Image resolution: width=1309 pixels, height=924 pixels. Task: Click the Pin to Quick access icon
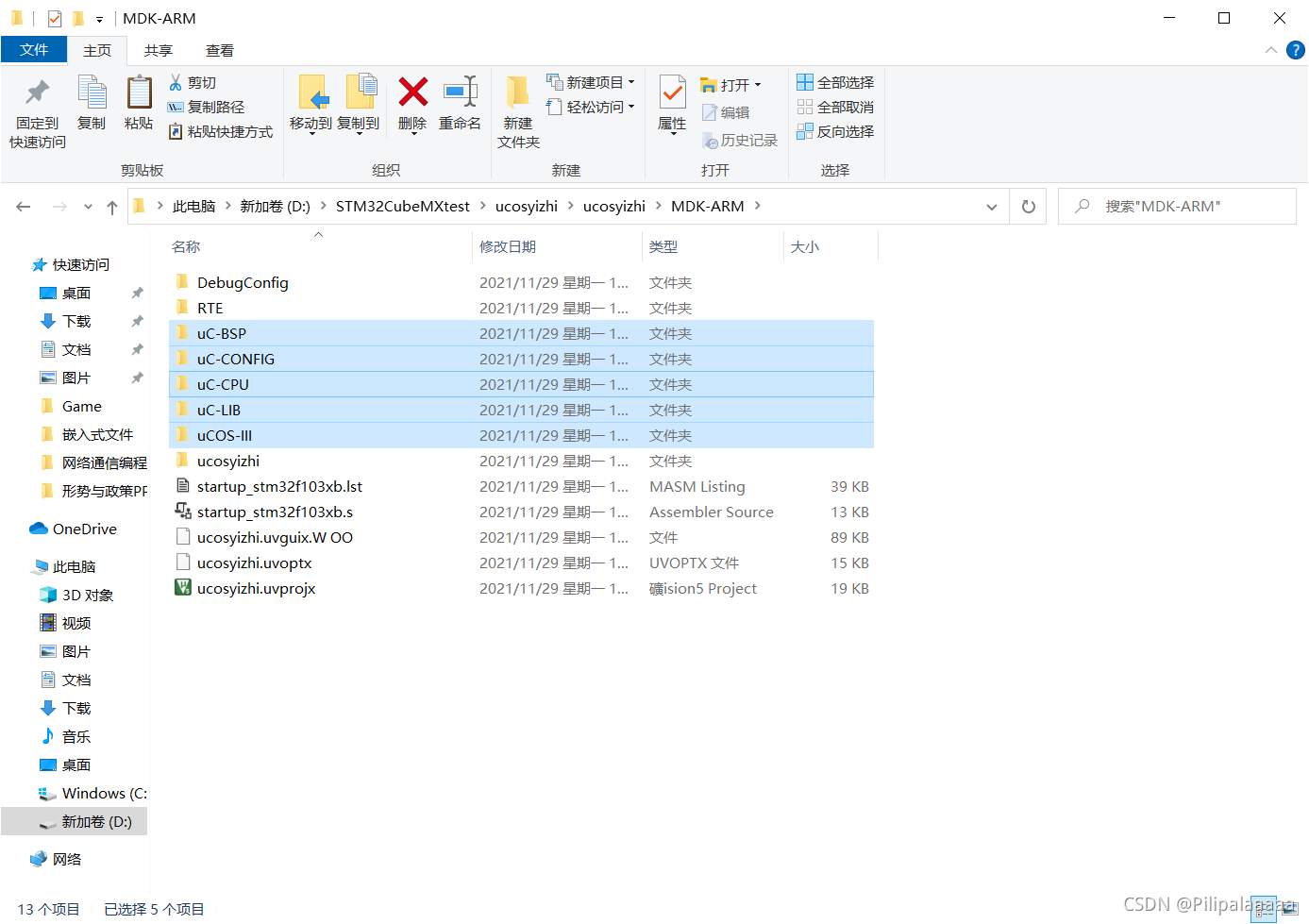pyautogui.click(x=38, y=92)
